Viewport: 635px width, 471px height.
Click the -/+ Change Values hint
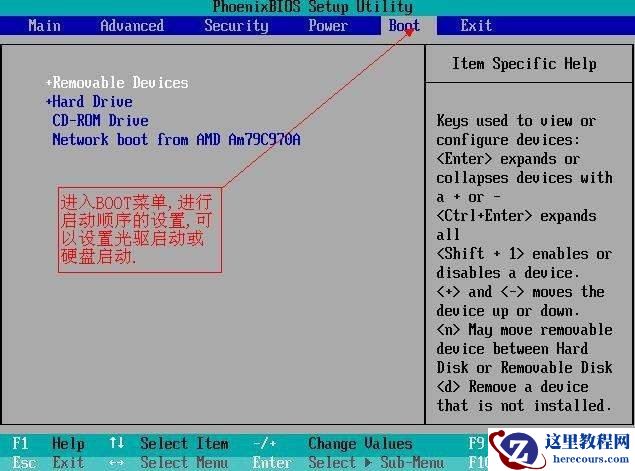point(333,444)
